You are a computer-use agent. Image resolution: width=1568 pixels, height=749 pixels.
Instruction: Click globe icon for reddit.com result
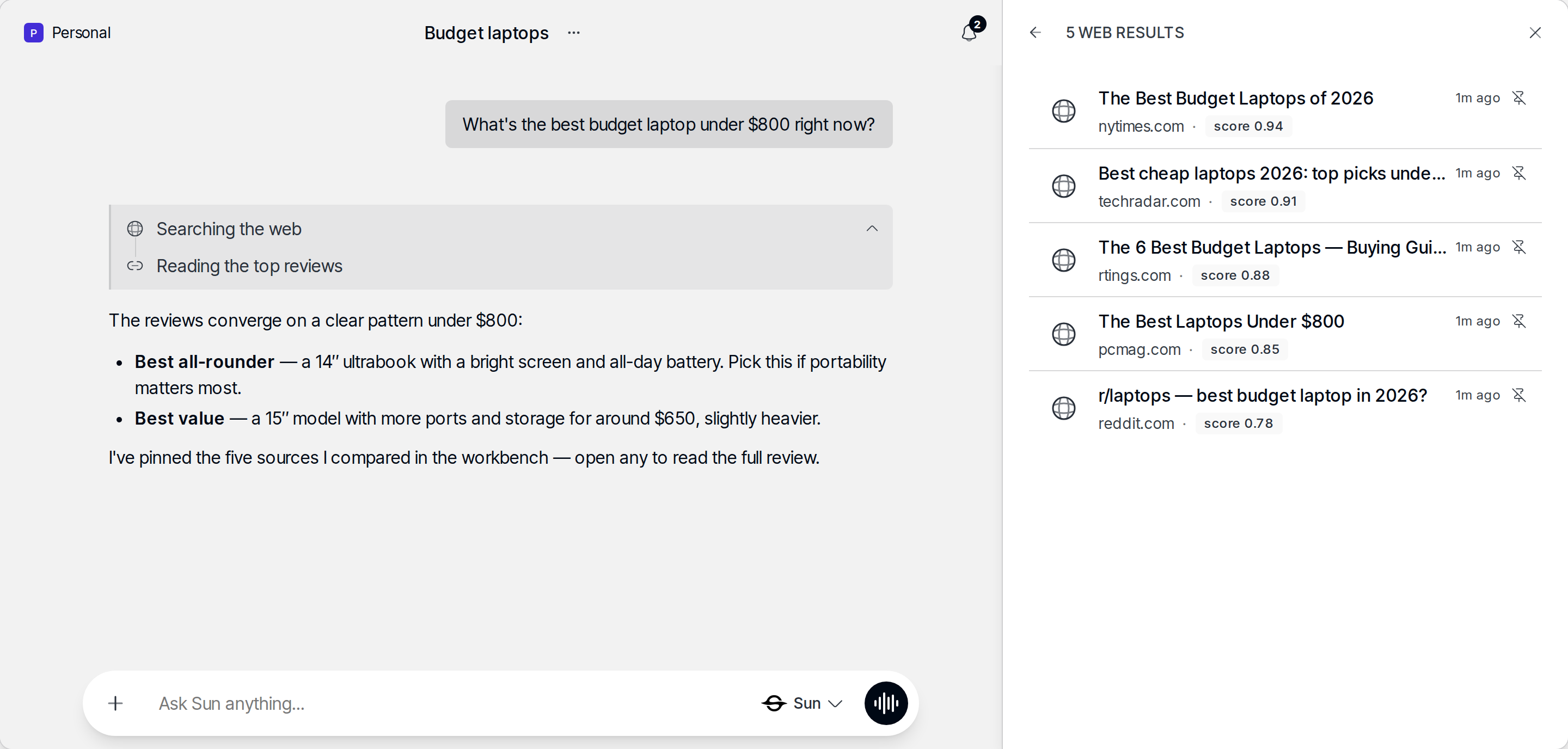coord(1063,408)
